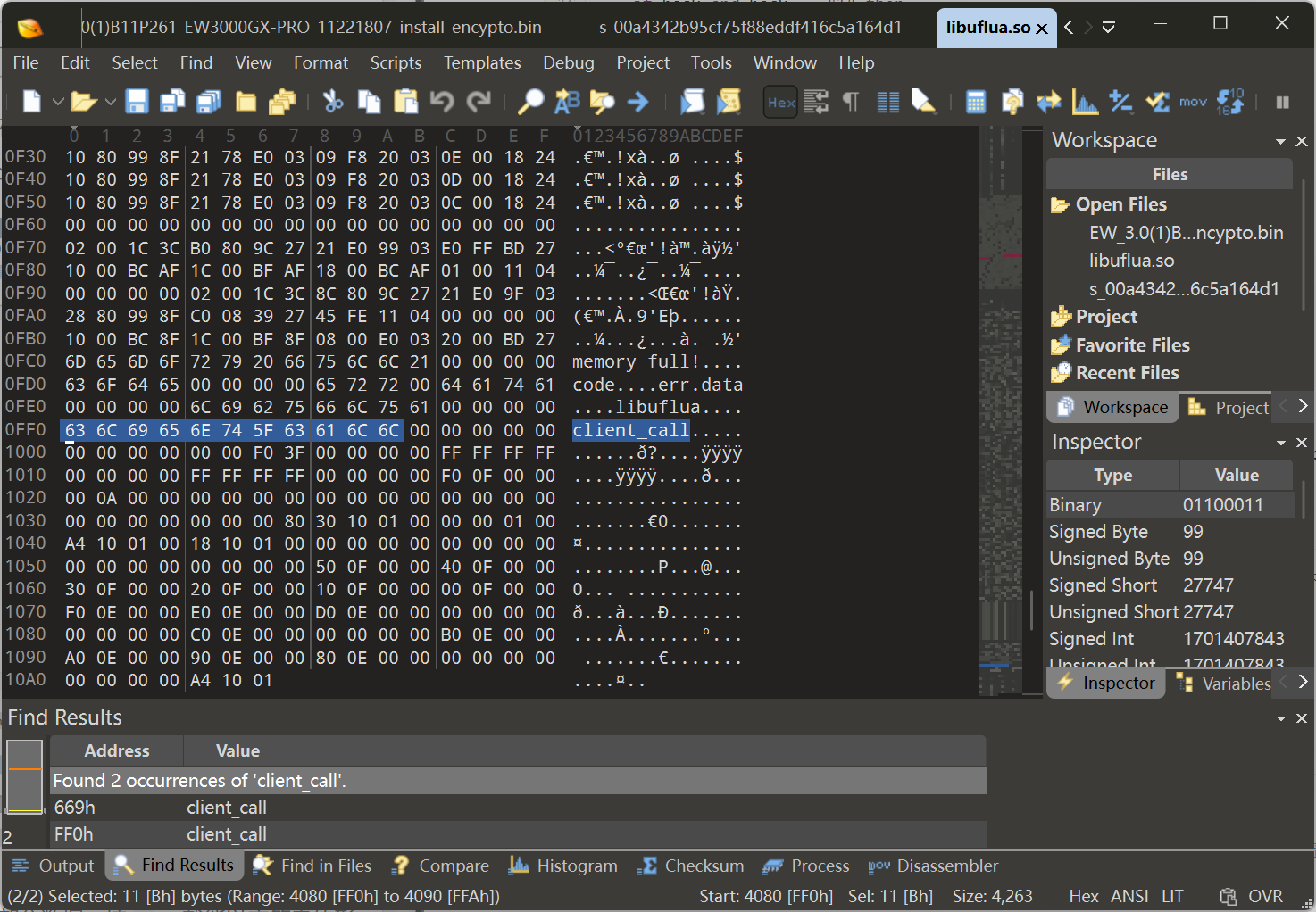Toggle the Hex edit-as mode button
This screenshot has width=1316, height=912.
pyautogui.click(x=781, y=102)
